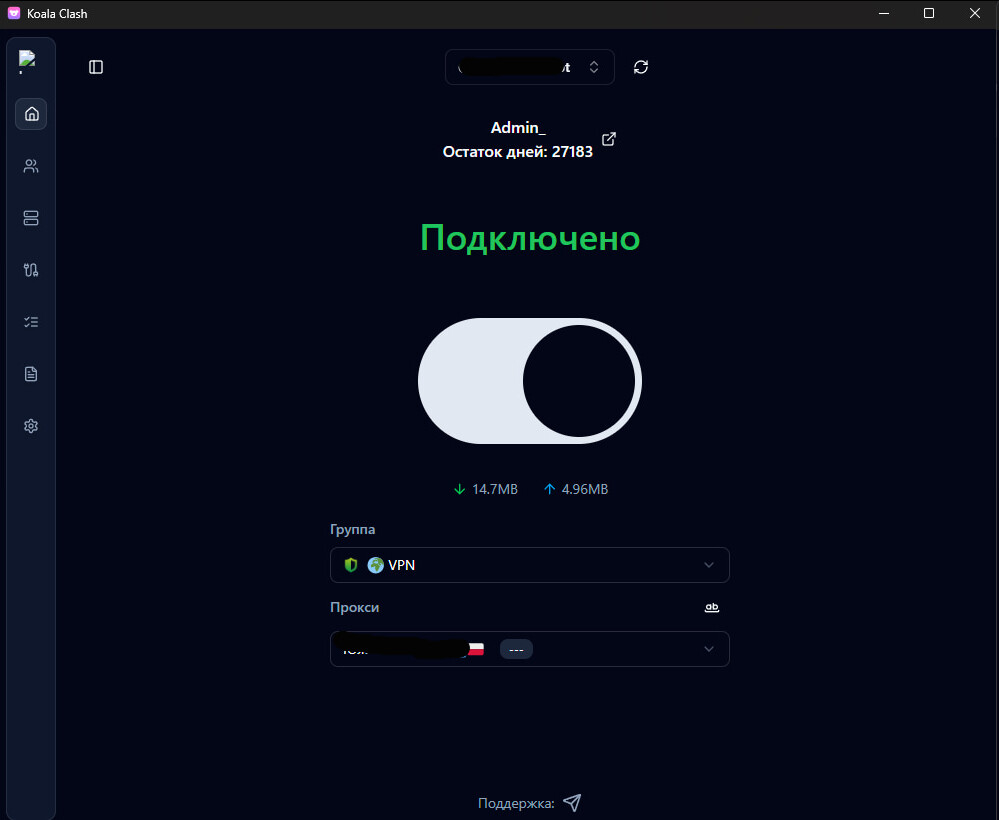Click the Поддержка support label

[x=515, y=803]
